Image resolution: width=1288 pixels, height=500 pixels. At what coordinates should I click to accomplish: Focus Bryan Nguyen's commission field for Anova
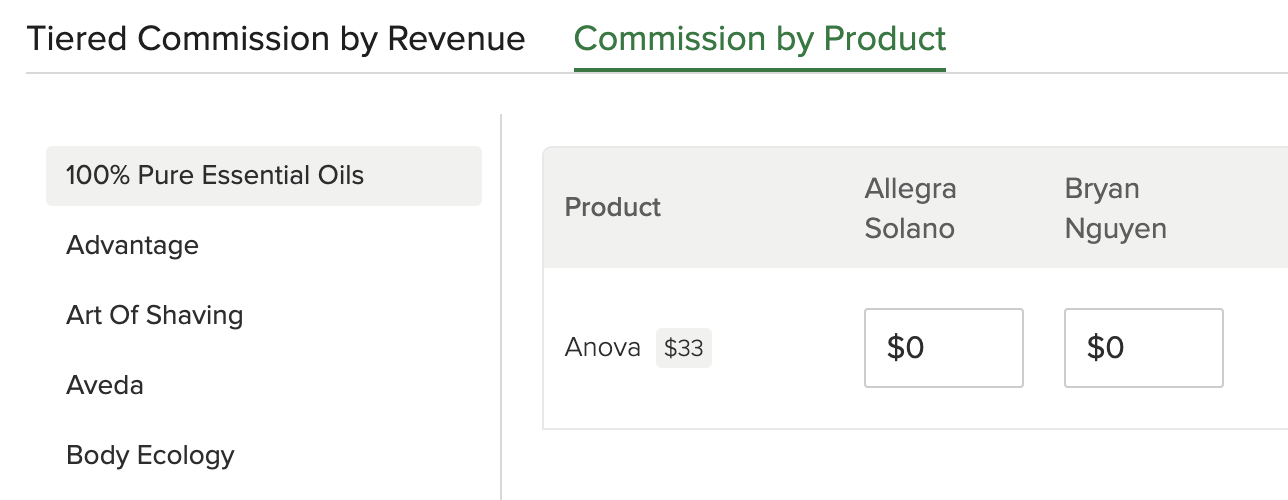click(1143, 348)
